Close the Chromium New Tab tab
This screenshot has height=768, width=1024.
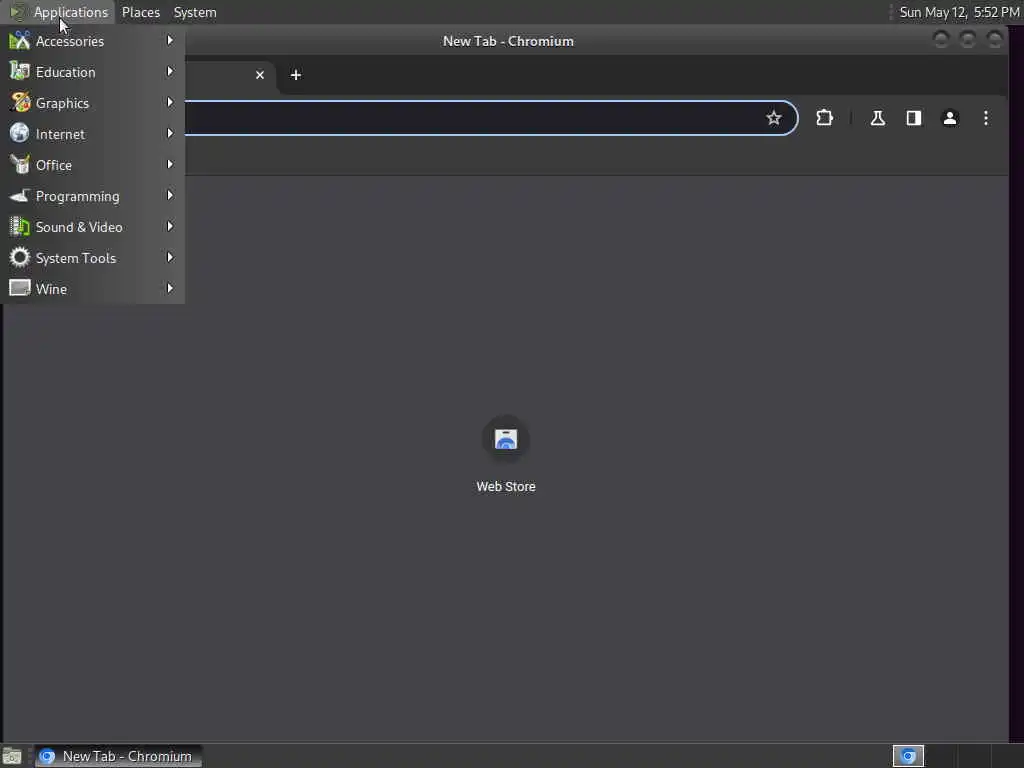click(x=260, y=75)
